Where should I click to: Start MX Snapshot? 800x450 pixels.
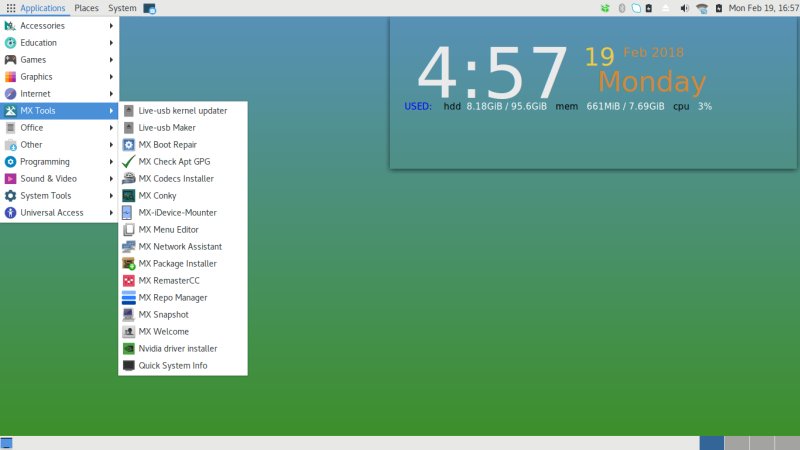(x=163, y=315)
